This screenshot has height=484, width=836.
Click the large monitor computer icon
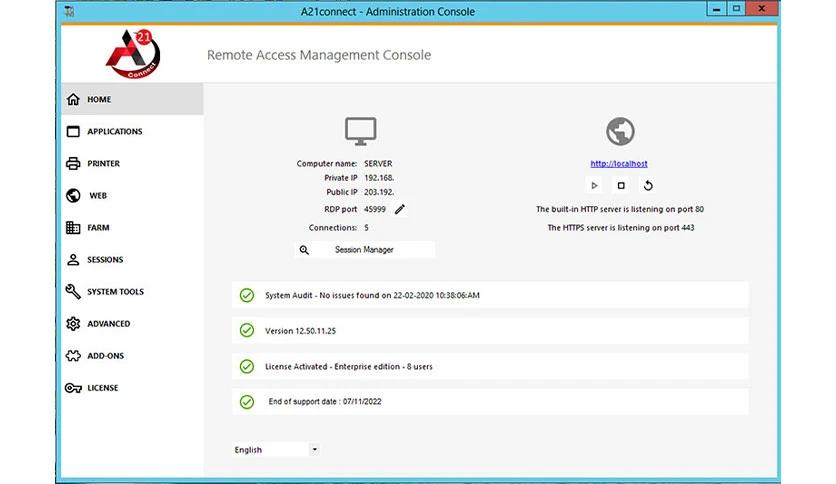point(360,131)
